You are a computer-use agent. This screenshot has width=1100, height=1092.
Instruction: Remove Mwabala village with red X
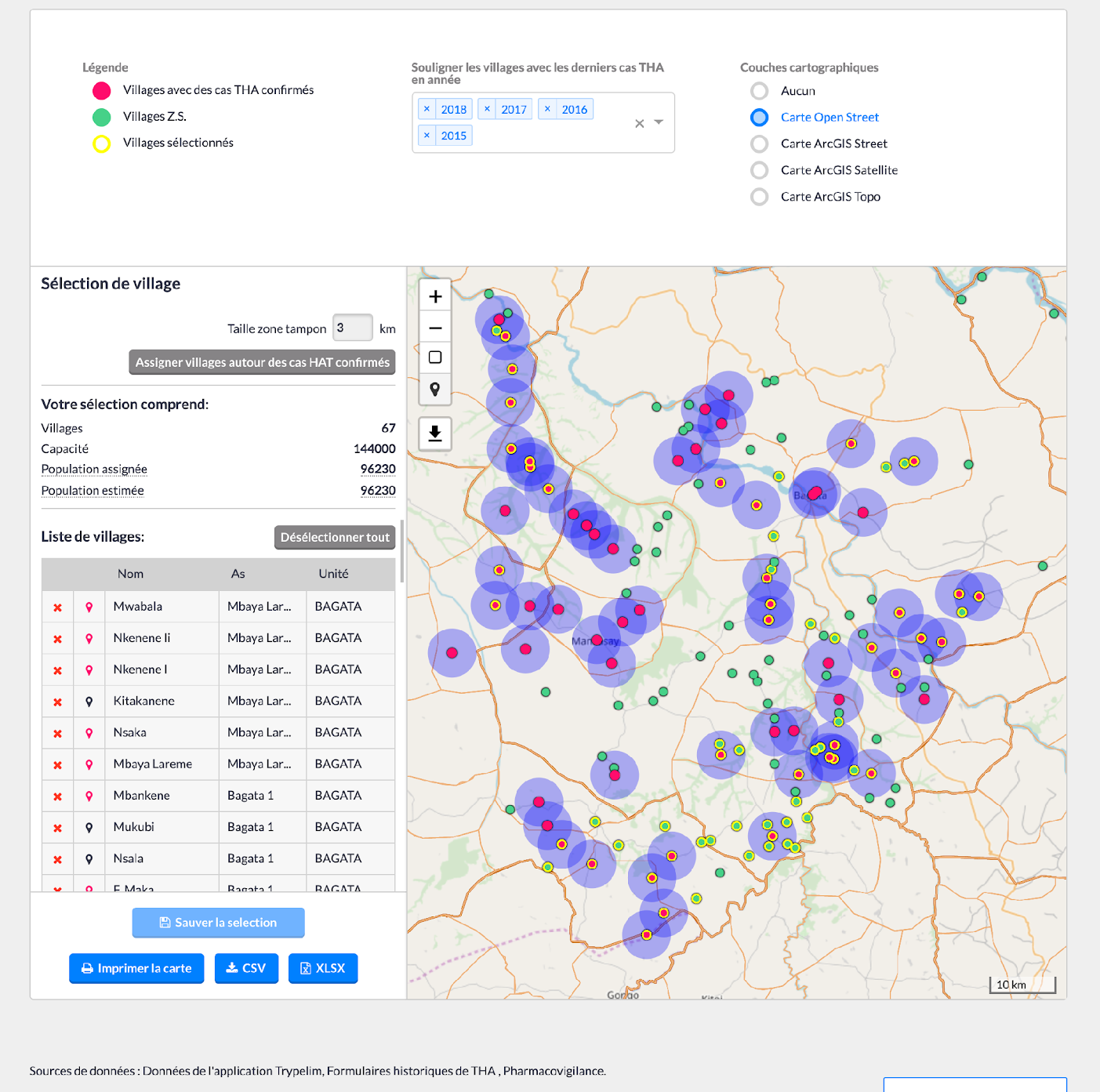click(57, 608)
